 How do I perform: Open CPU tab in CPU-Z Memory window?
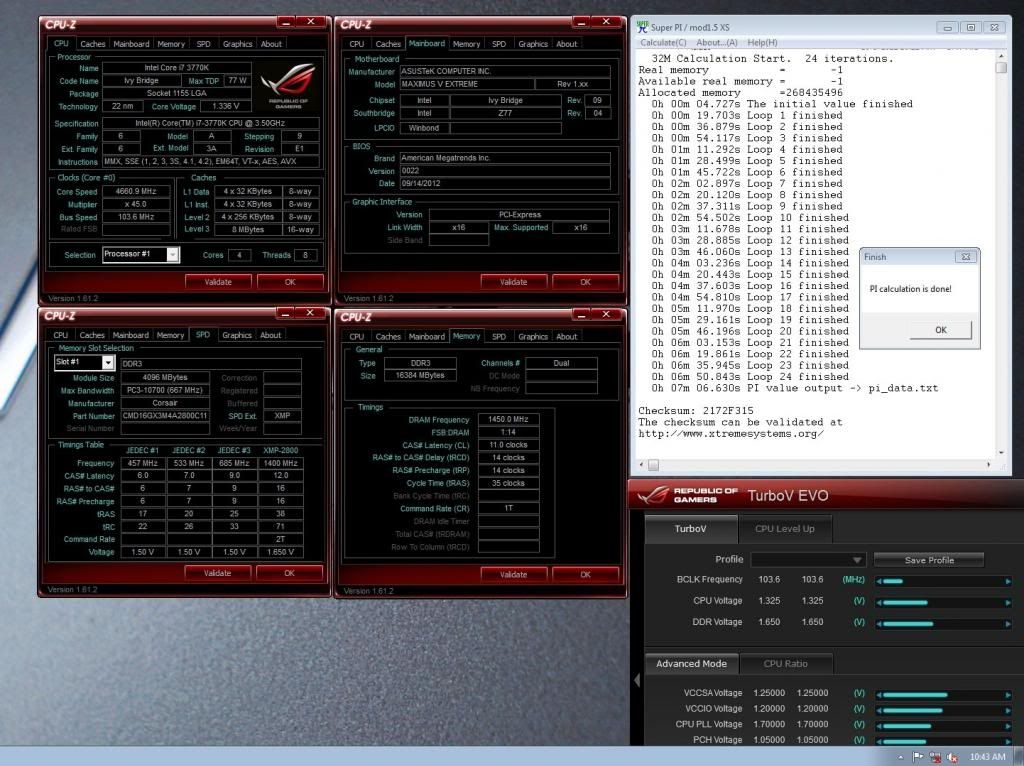(x=357, y=336)
